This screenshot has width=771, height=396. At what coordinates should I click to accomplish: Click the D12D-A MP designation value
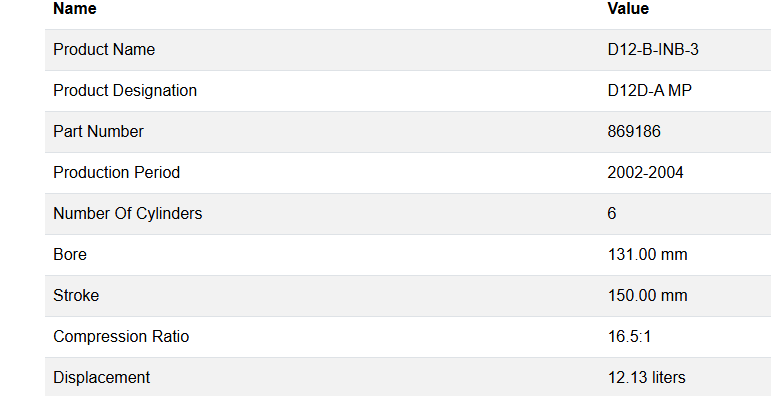(650, 91)
